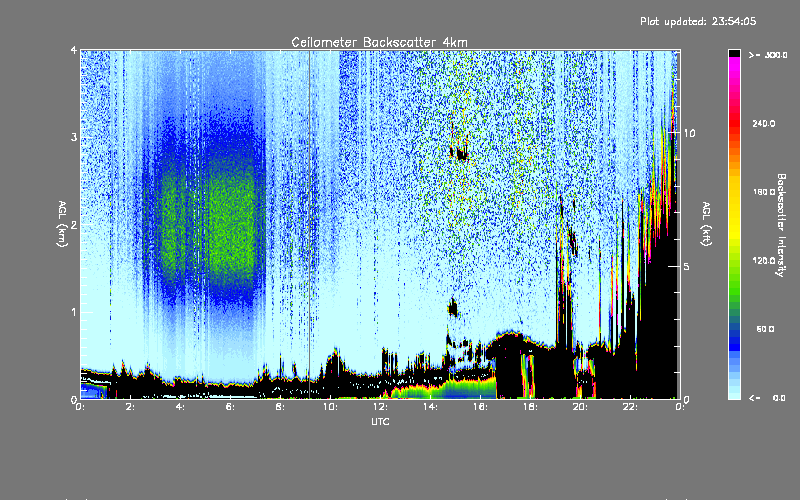Select the 'Ceilometer Backscatter 4km' plot title
Image resolution: width=800 pixels, height=500 pixels.
(x=379, y=42)
